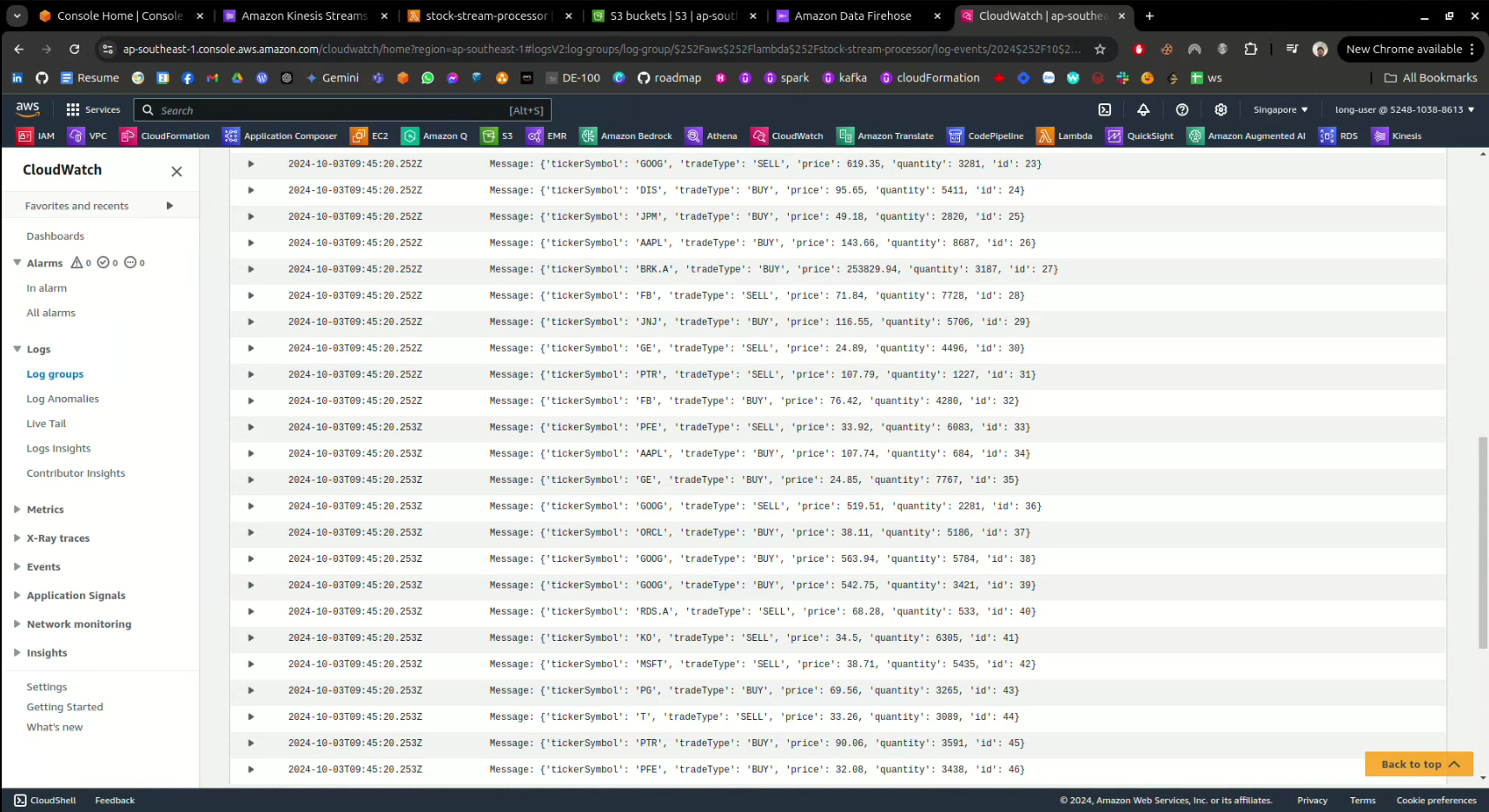
Task: Open AWS CloudShell icon in top bar
Action: tap(1104, 109)
